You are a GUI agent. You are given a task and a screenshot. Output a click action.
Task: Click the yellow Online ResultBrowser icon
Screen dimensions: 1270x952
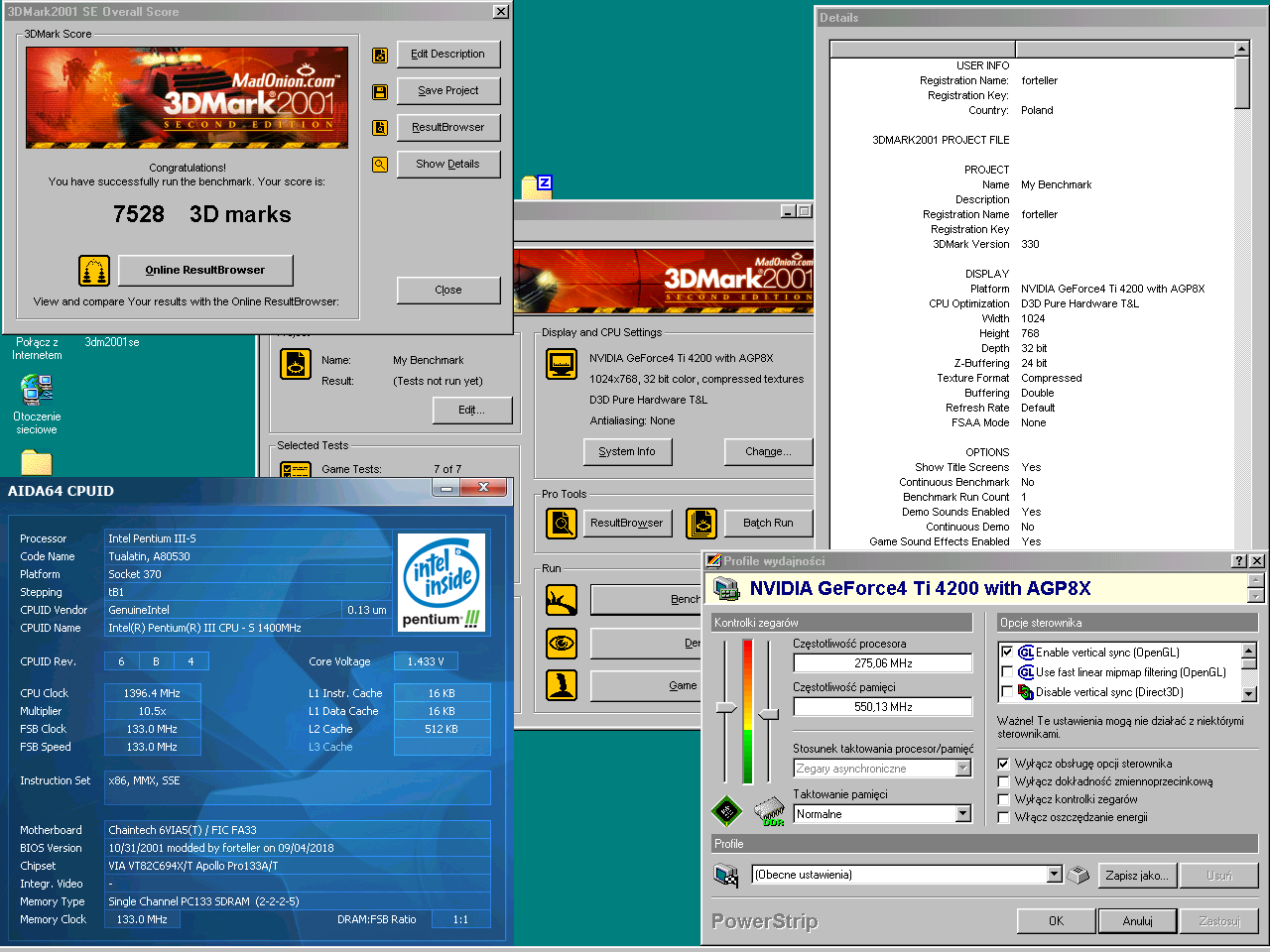[x=94, y=270]
